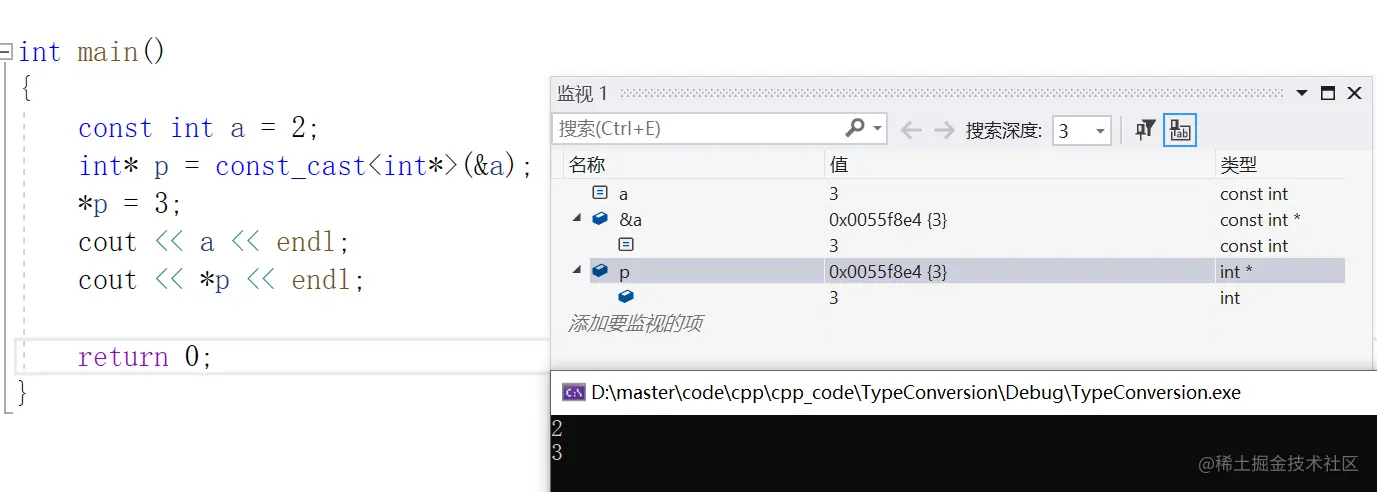Screen dimensions: 1377x492
Task: Select the &a watch row name
Action: tap(630, 220)
